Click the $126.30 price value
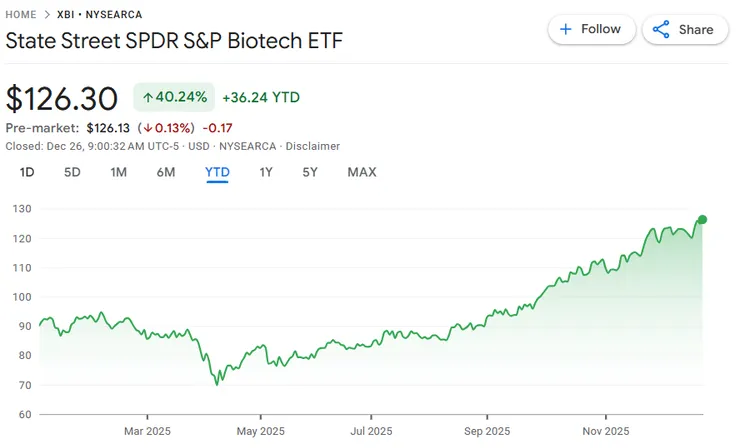 click(63, 97)
